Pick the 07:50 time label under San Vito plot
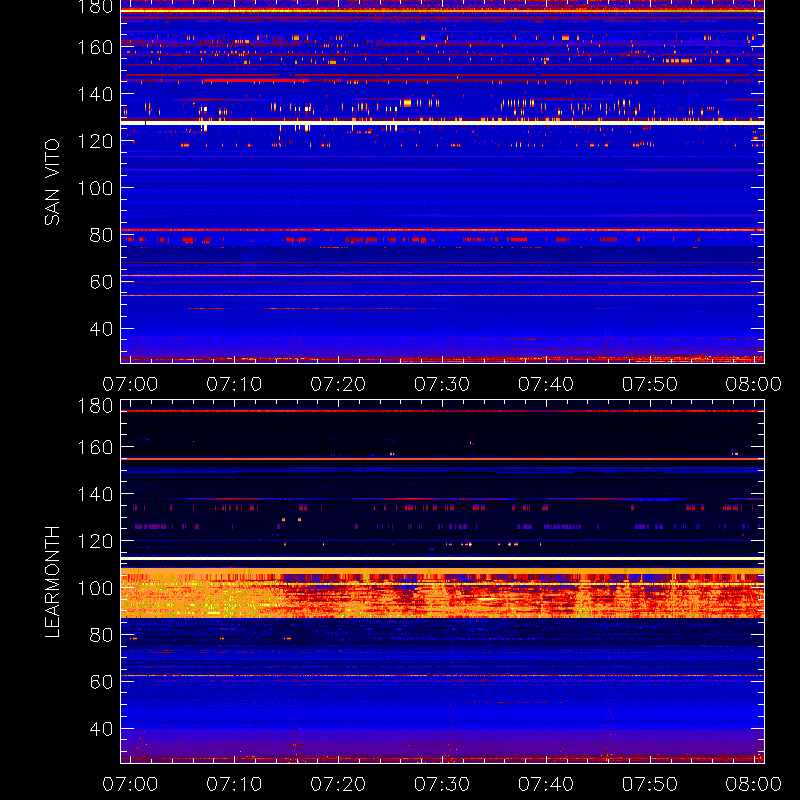Screen dimensions: 800x800 coord(650,384)
